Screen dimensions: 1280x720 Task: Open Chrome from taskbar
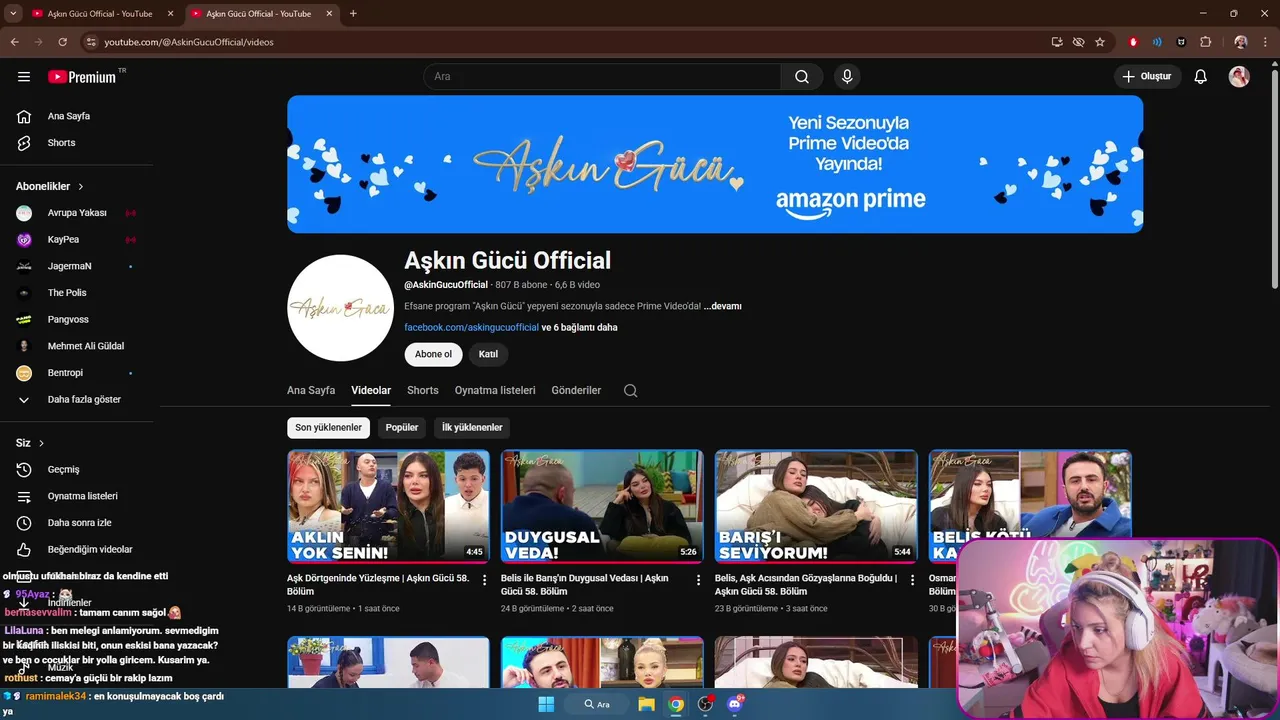point(676,704)
